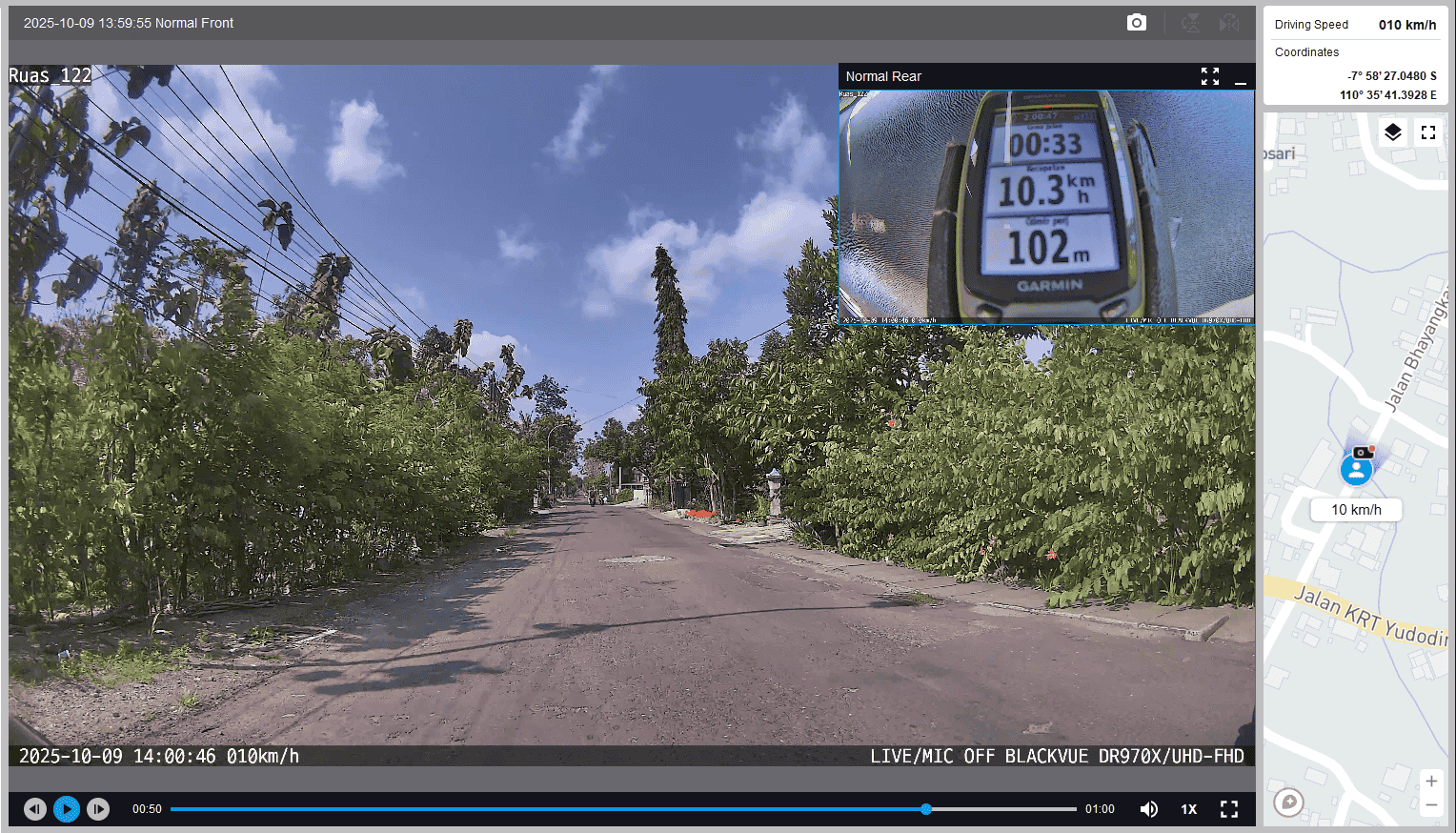
Task: Click the 10 km/h speed label on map
Action: [1355, 510]
